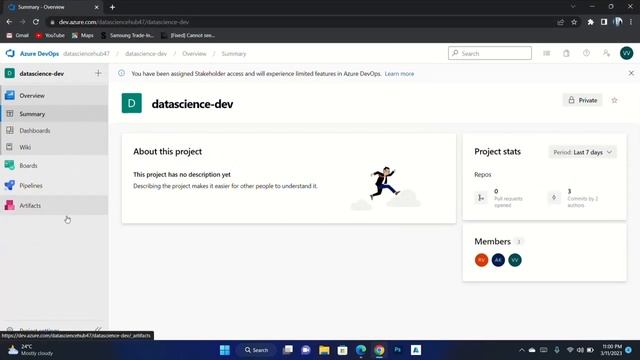Open the Gmail bookmark
This screenshot has width=640, height=360.
[18, 36]
